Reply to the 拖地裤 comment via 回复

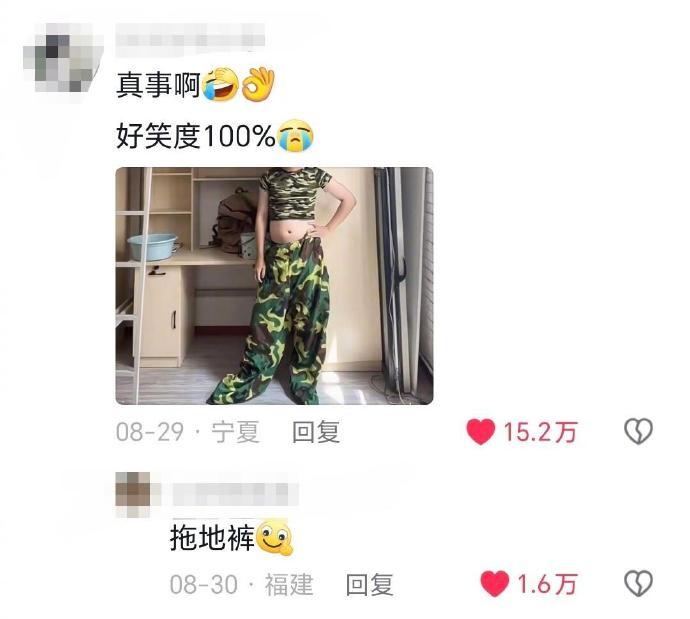[370, 584]
